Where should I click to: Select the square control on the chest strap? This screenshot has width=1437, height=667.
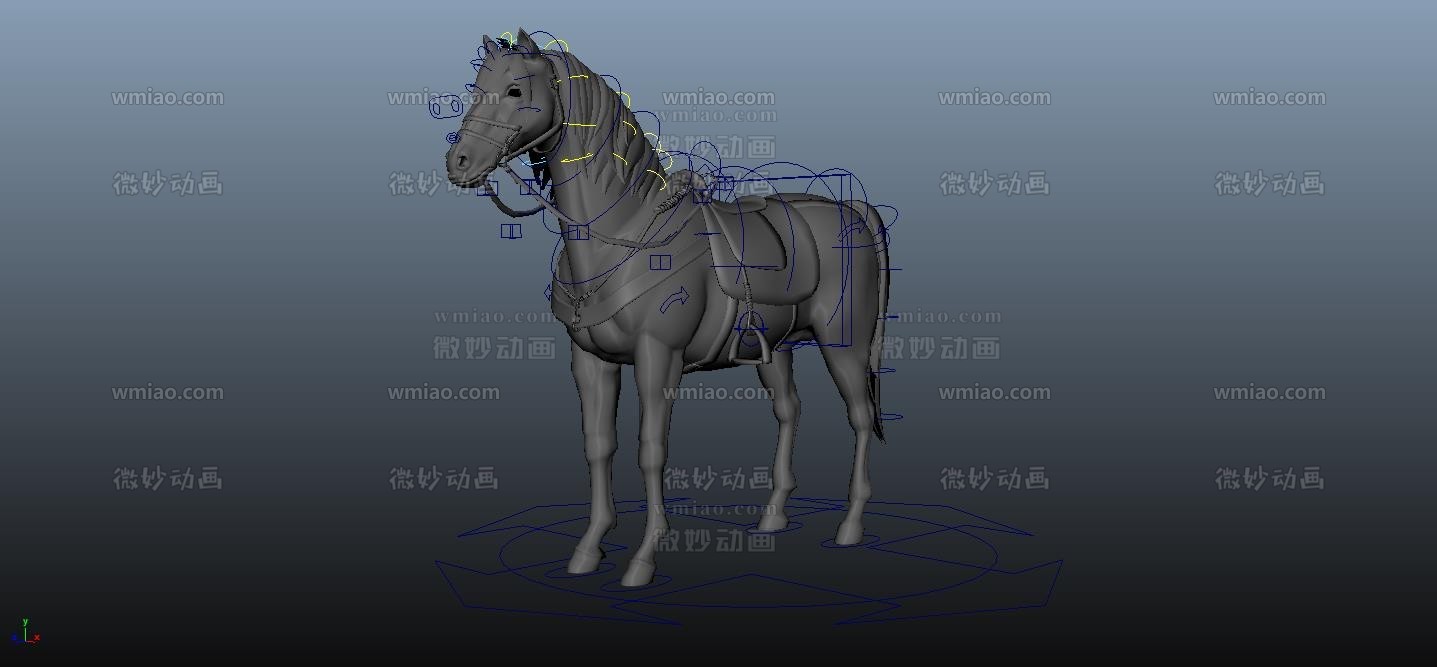click(x=660, y=262)
